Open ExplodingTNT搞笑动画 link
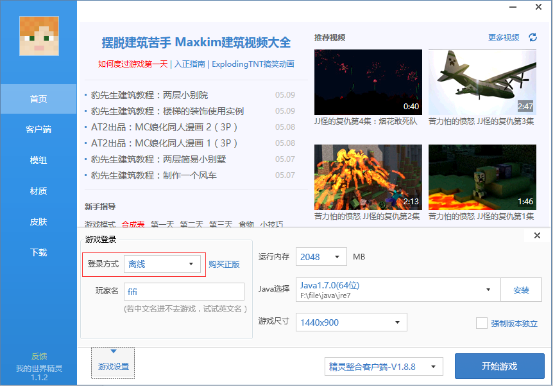 [253, 64]
